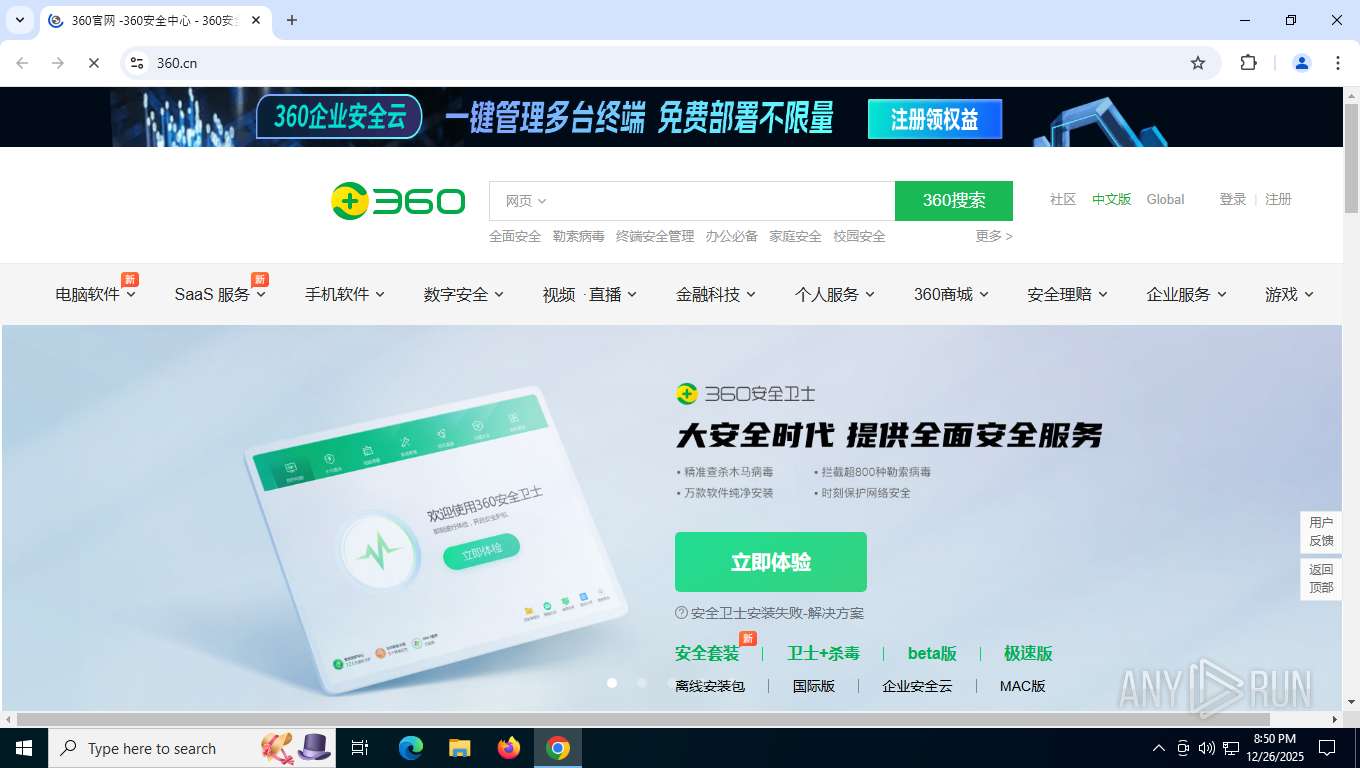The image size is (1360, 768).
Task: Open the MAC版 link
Action: 1022,686
